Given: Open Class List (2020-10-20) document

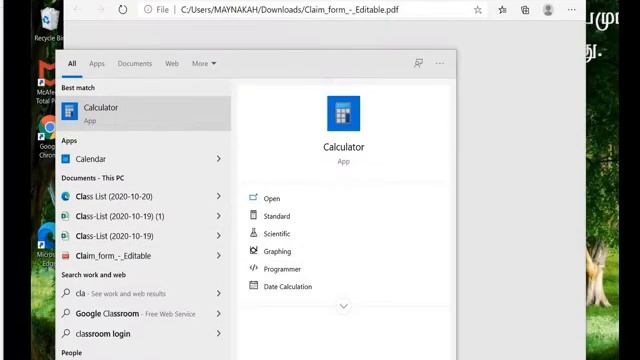Looking at the screenshot, I should click(x=143, y=196).
